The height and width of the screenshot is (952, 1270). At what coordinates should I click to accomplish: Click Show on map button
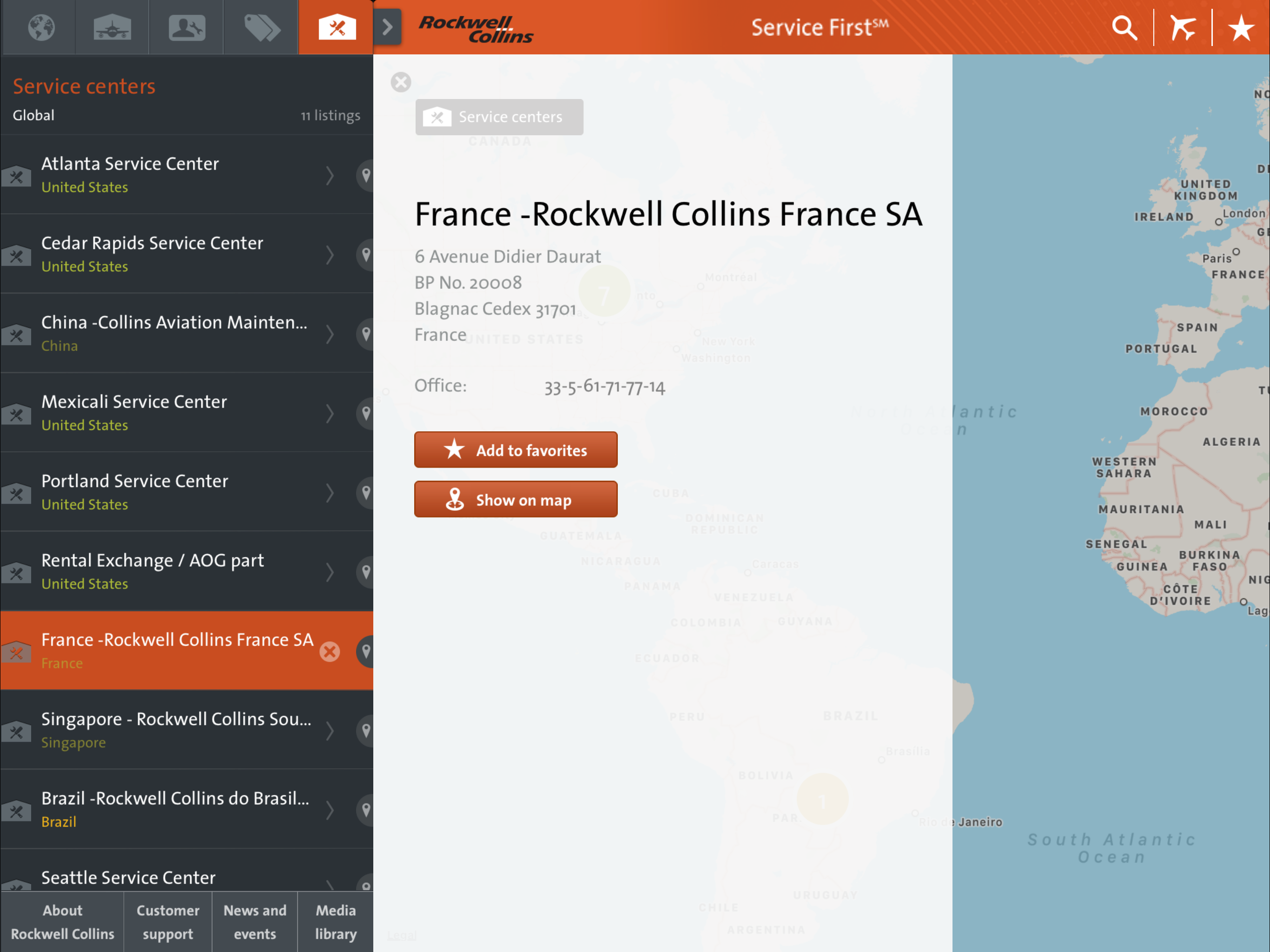tap(516, 499)
